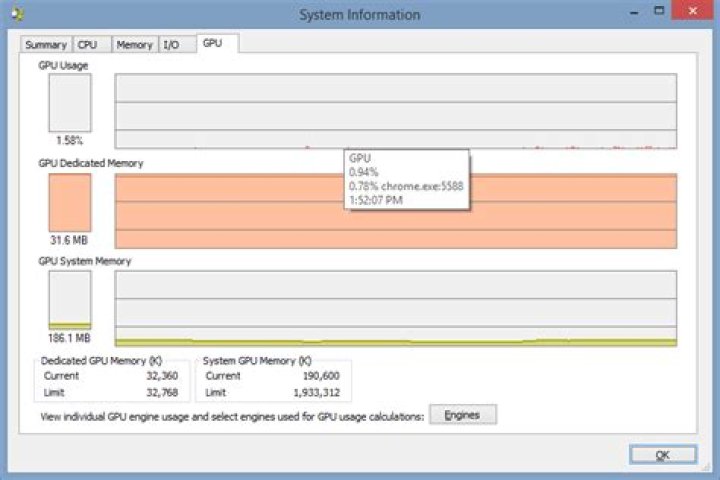Viewport: 720px width, 480px height.
Task: Switch to the I/O tab
Action: coord(177,45)
